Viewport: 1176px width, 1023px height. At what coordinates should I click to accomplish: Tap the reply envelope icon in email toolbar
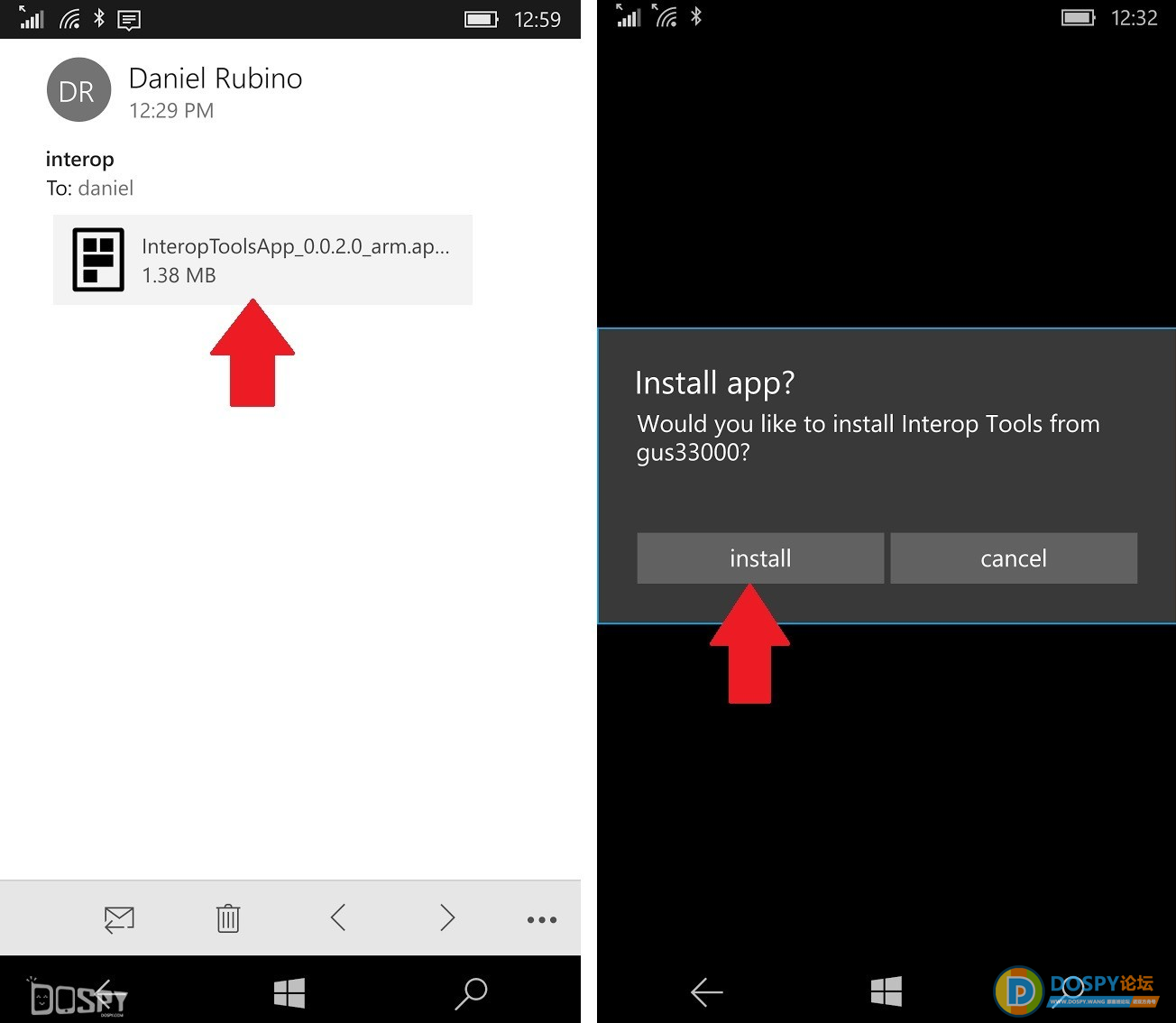click(x=119, y=919)
